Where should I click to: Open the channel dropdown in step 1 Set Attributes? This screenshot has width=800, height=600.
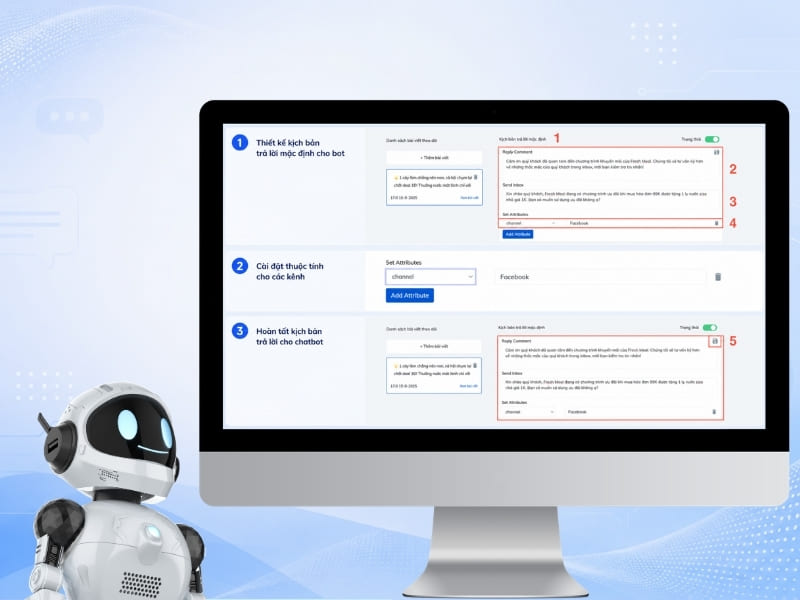point(529,223)
